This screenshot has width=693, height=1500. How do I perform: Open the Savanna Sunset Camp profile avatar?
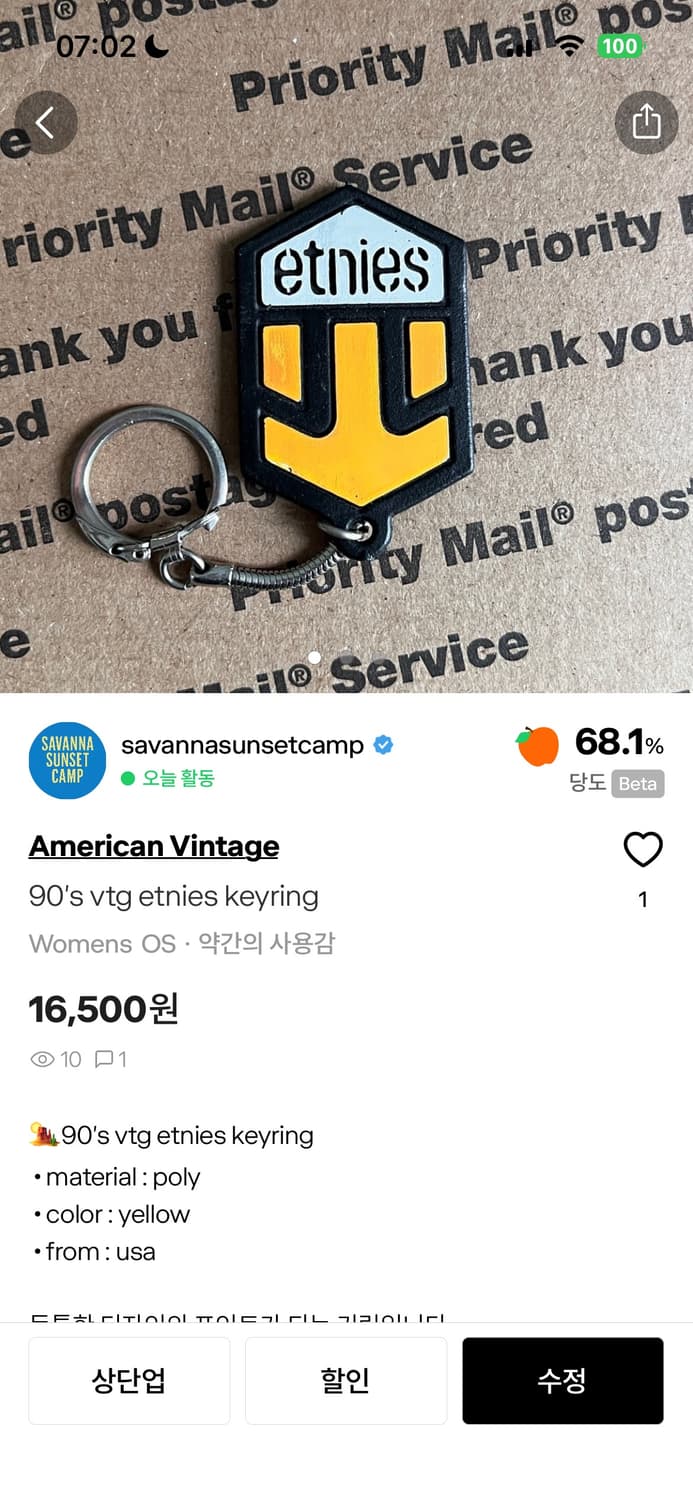coord(67,760)
